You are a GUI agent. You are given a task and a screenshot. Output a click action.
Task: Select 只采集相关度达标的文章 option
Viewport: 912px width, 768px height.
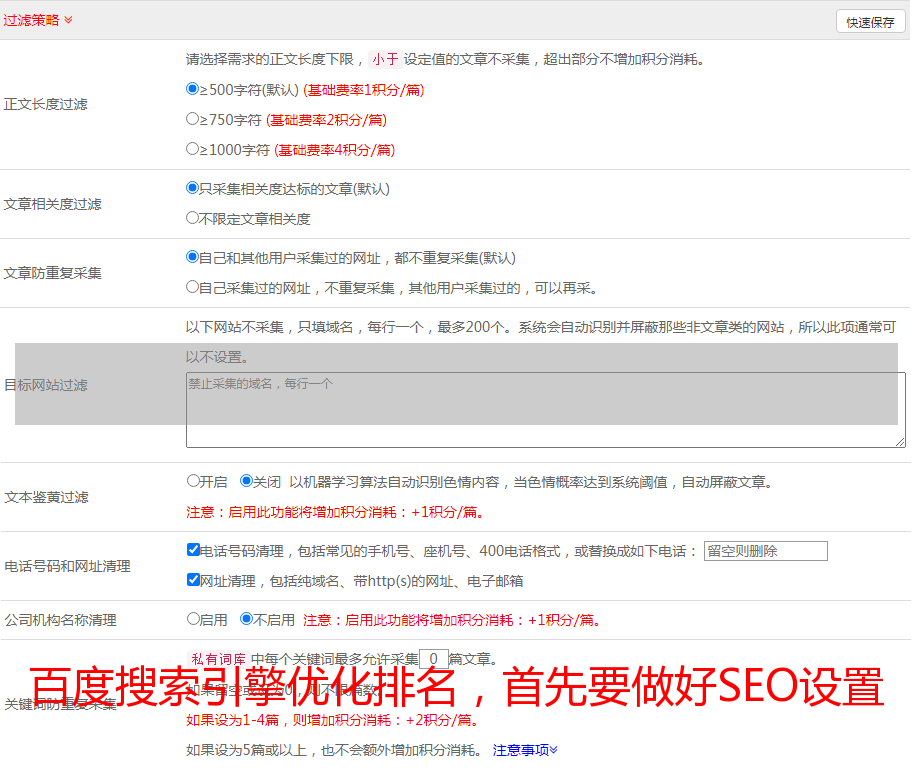[193, 188]
